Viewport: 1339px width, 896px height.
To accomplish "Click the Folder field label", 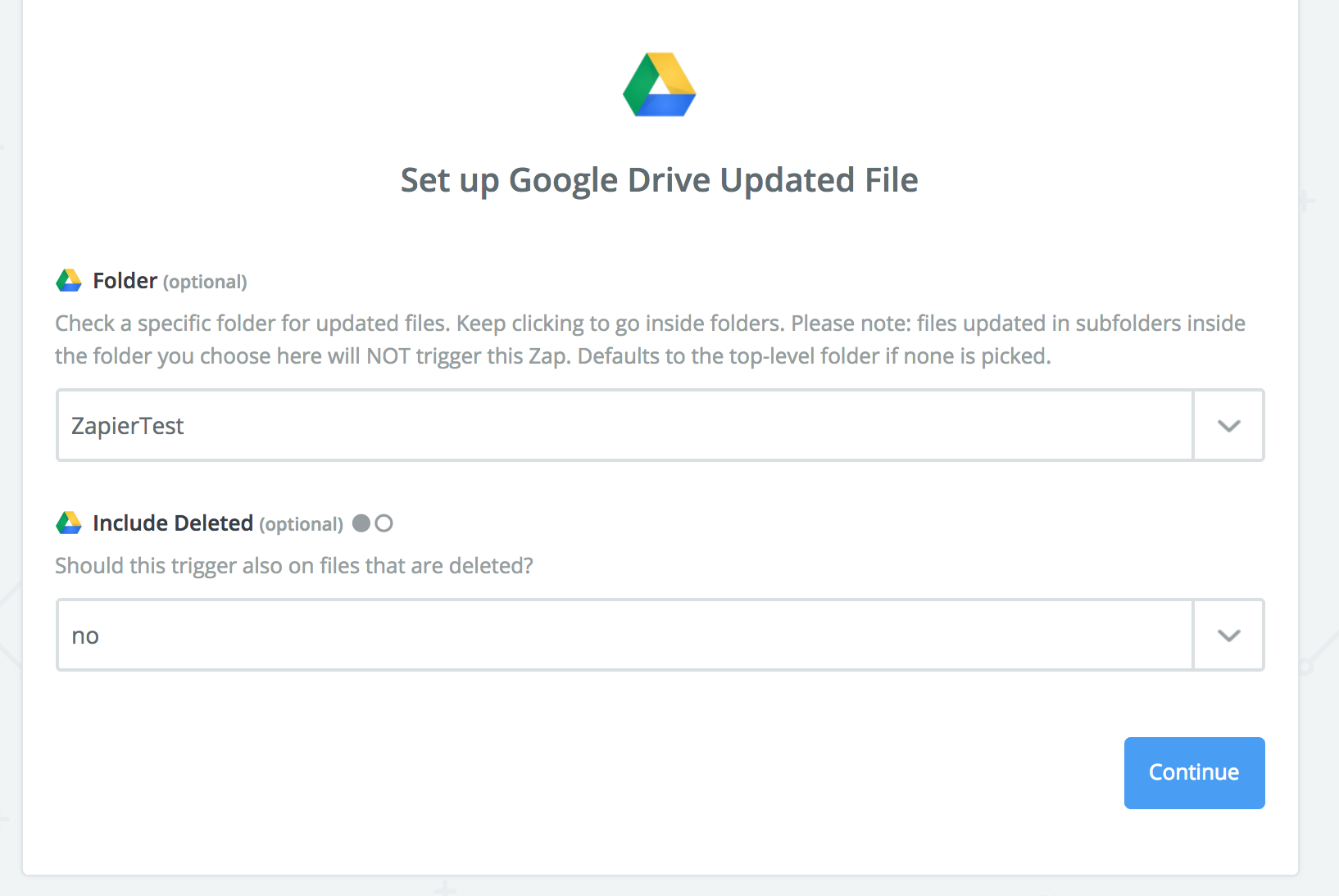I will tap(125, 281).
